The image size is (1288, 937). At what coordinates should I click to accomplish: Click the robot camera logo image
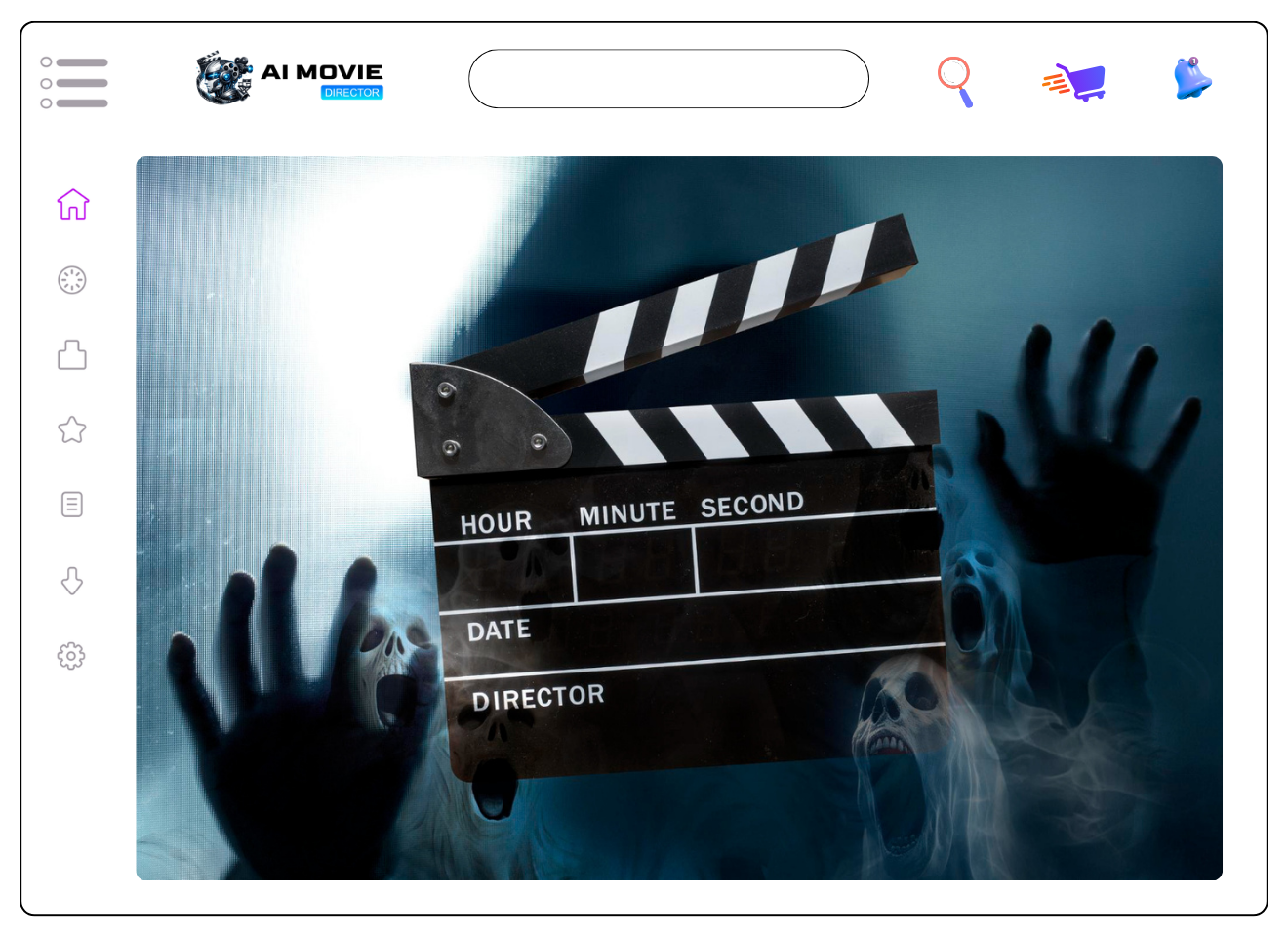[x=223, y=78]
